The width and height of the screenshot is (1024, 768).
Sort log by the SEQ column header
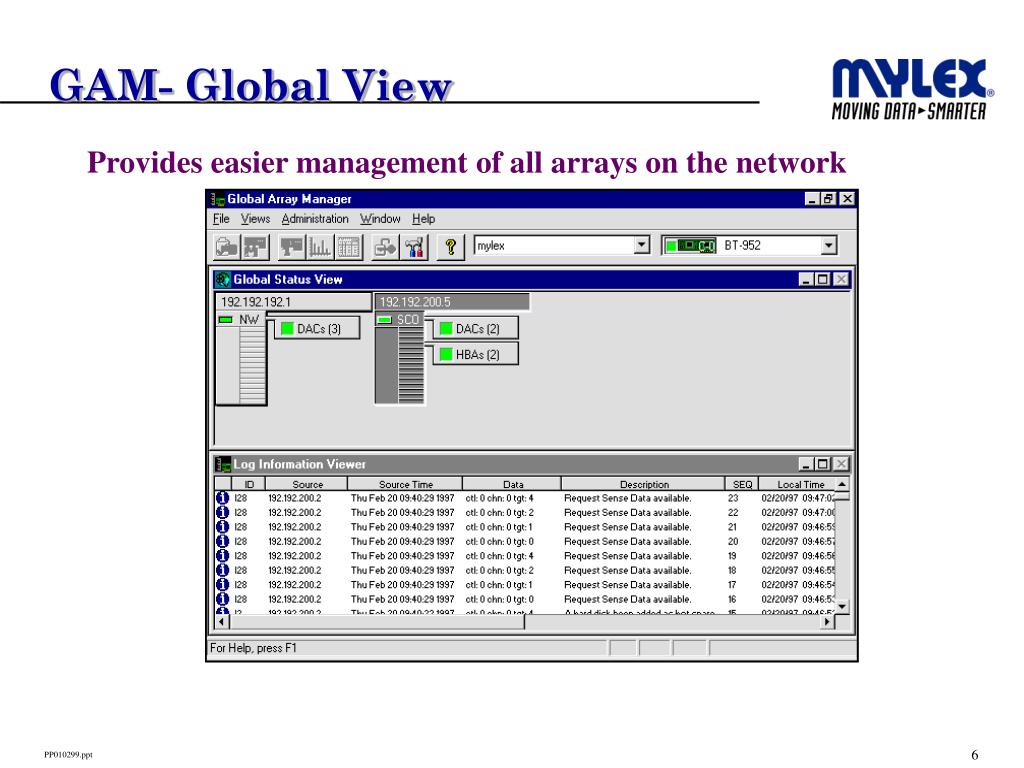pos(742,484)
